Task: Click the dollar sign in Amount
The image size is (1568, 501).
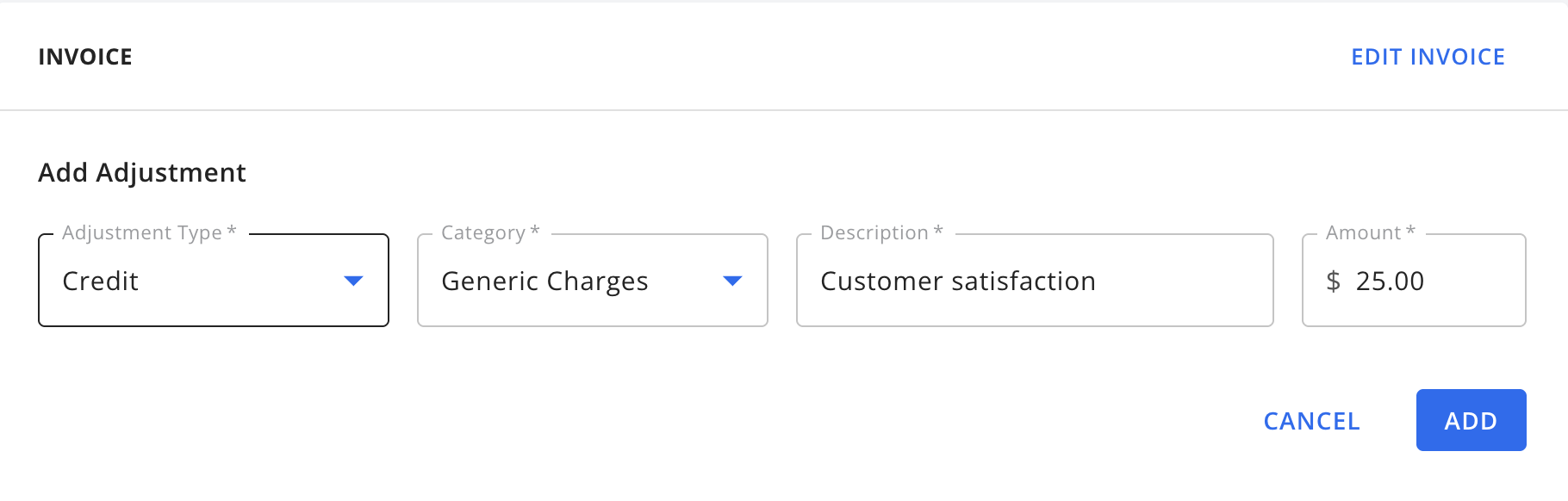Action: (1333, 281)
